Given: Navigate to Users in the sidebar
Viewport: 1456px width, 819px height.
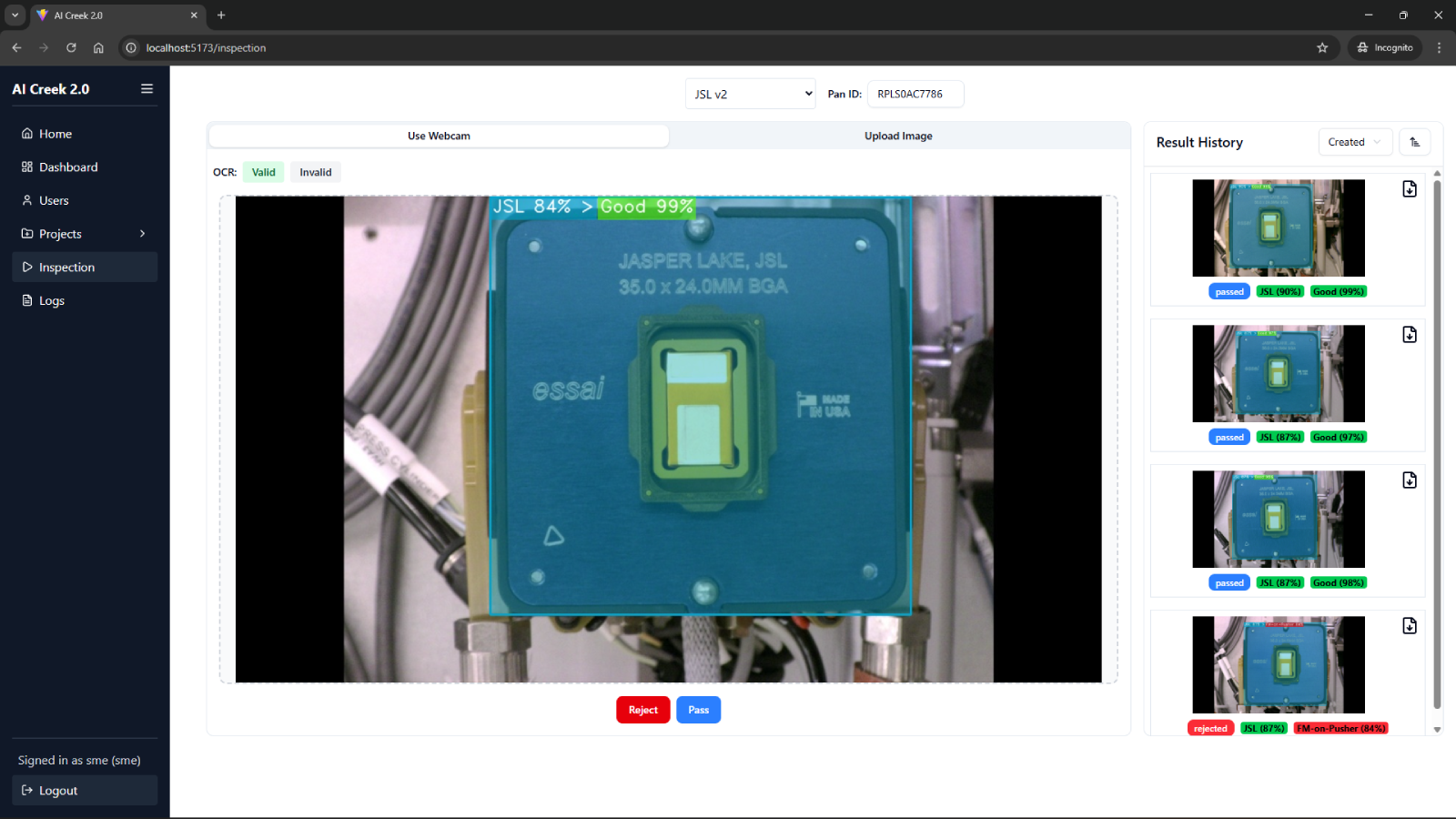Looking at the screenshot, I should pos(85,200).
